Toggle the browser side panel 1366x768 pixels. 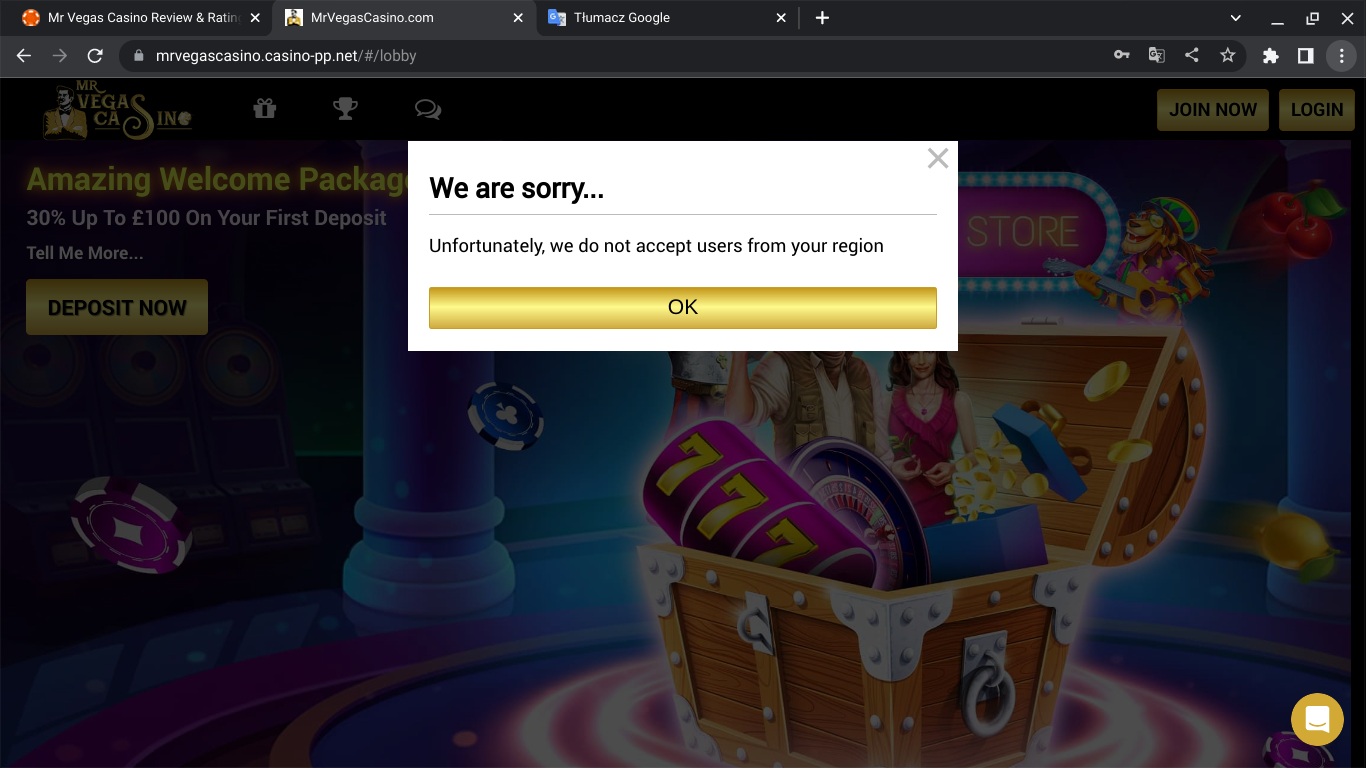click(1305, 56)
